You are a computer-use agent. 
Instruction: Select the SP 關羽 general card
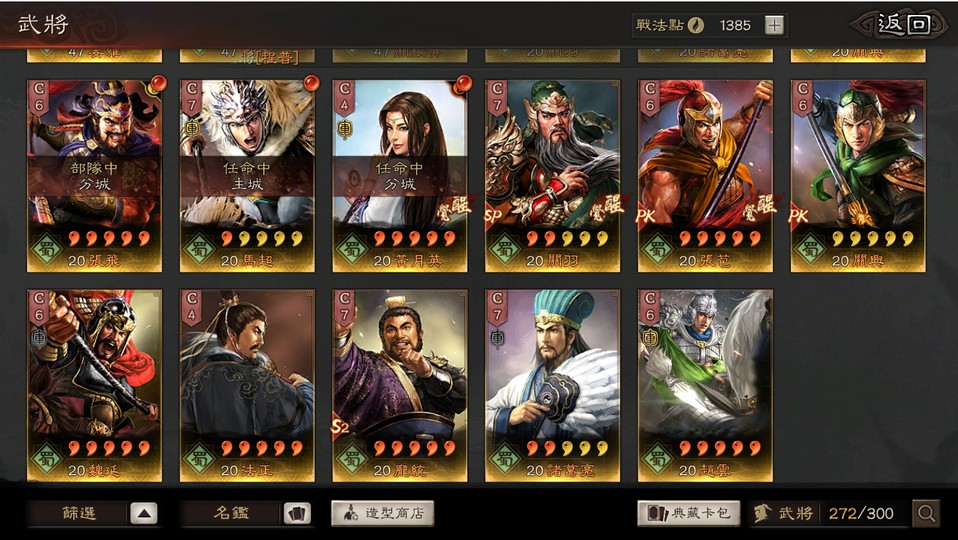[x=553, y=176]
